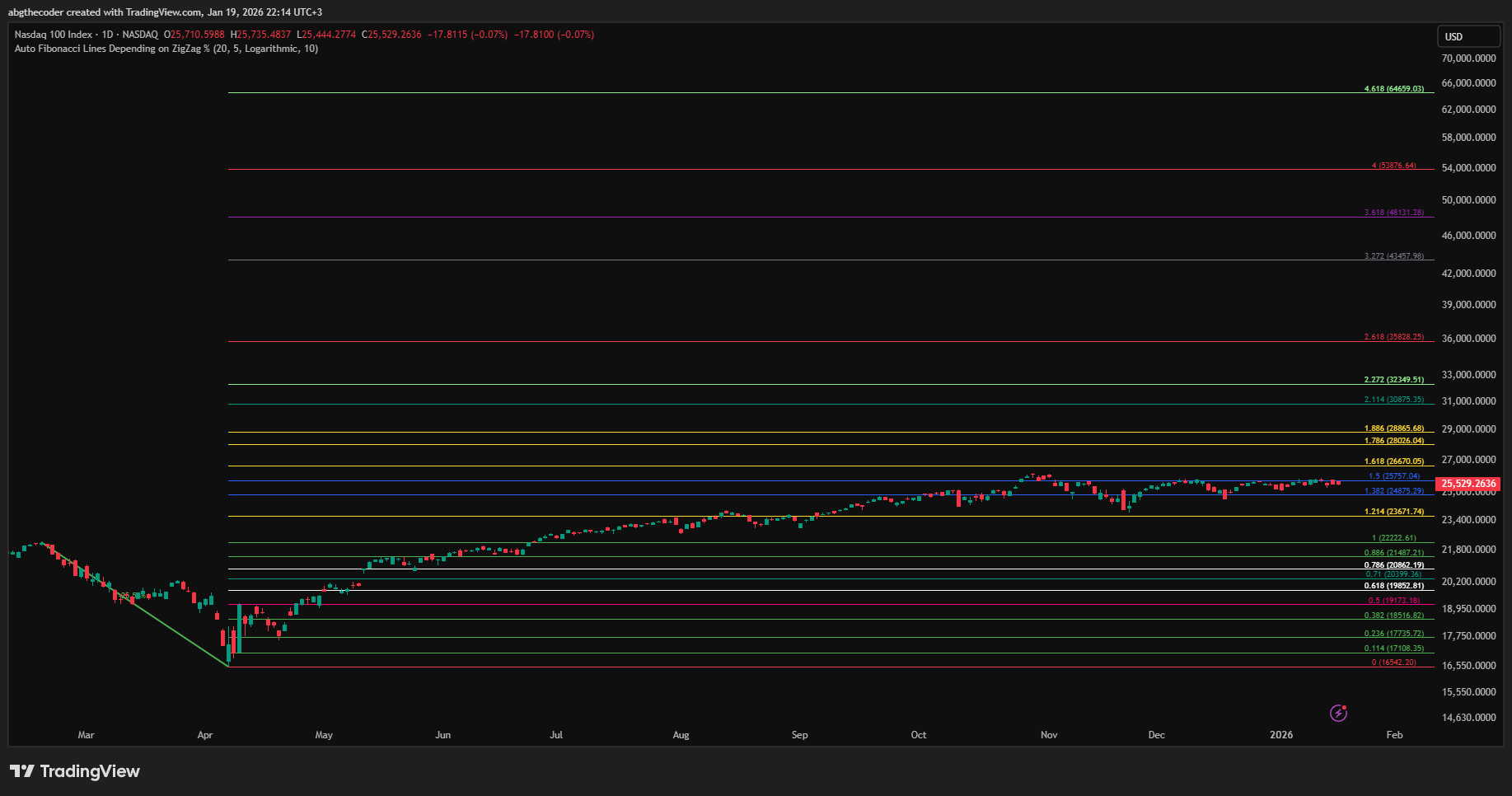
Task: Click the 0 (16542.20) Fibonacci label
Action: pos(1393,663)
